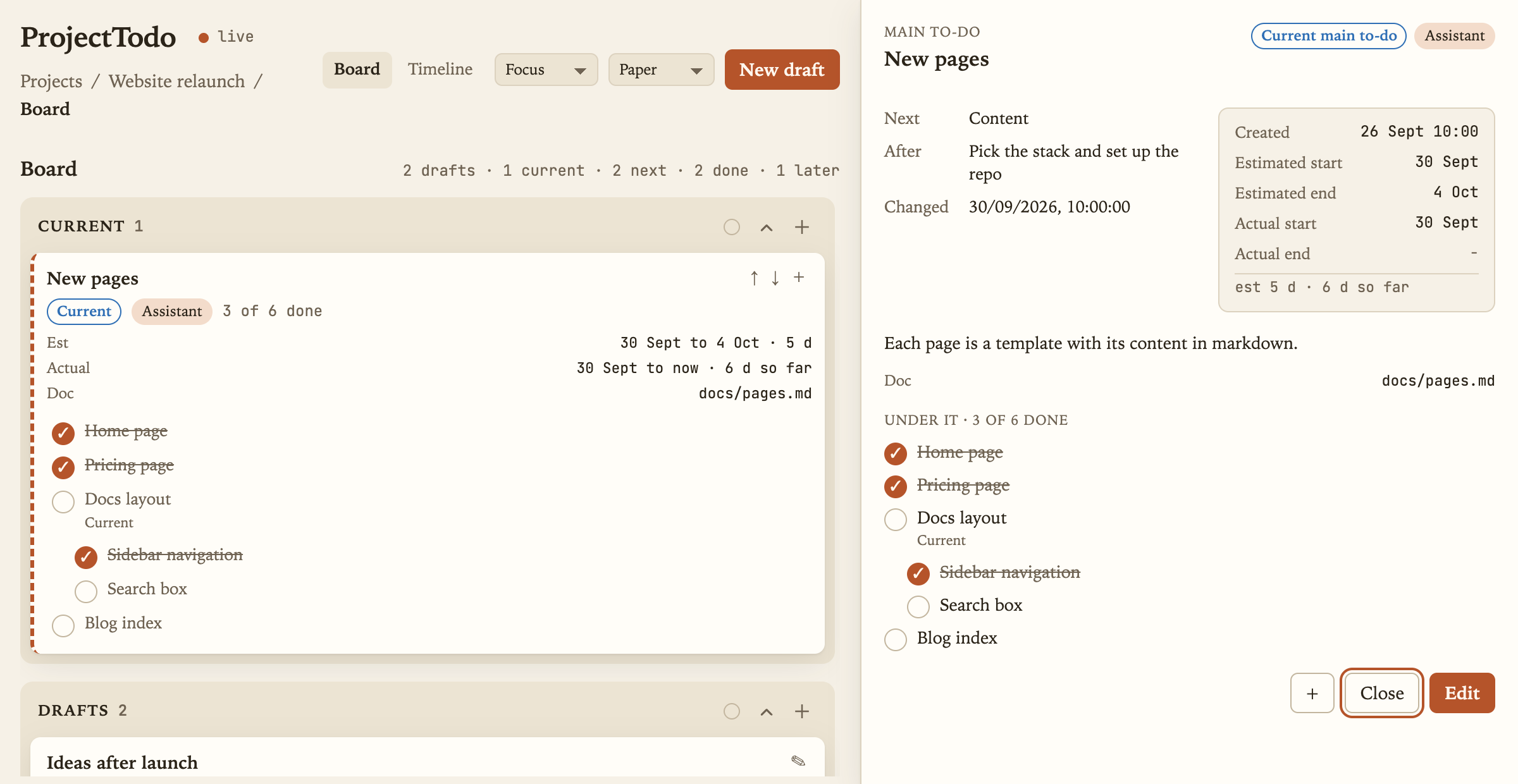The height and width of the screenshot is (784, 1518).
Task: Close the detail panel
Action: tap(1382, 693)
